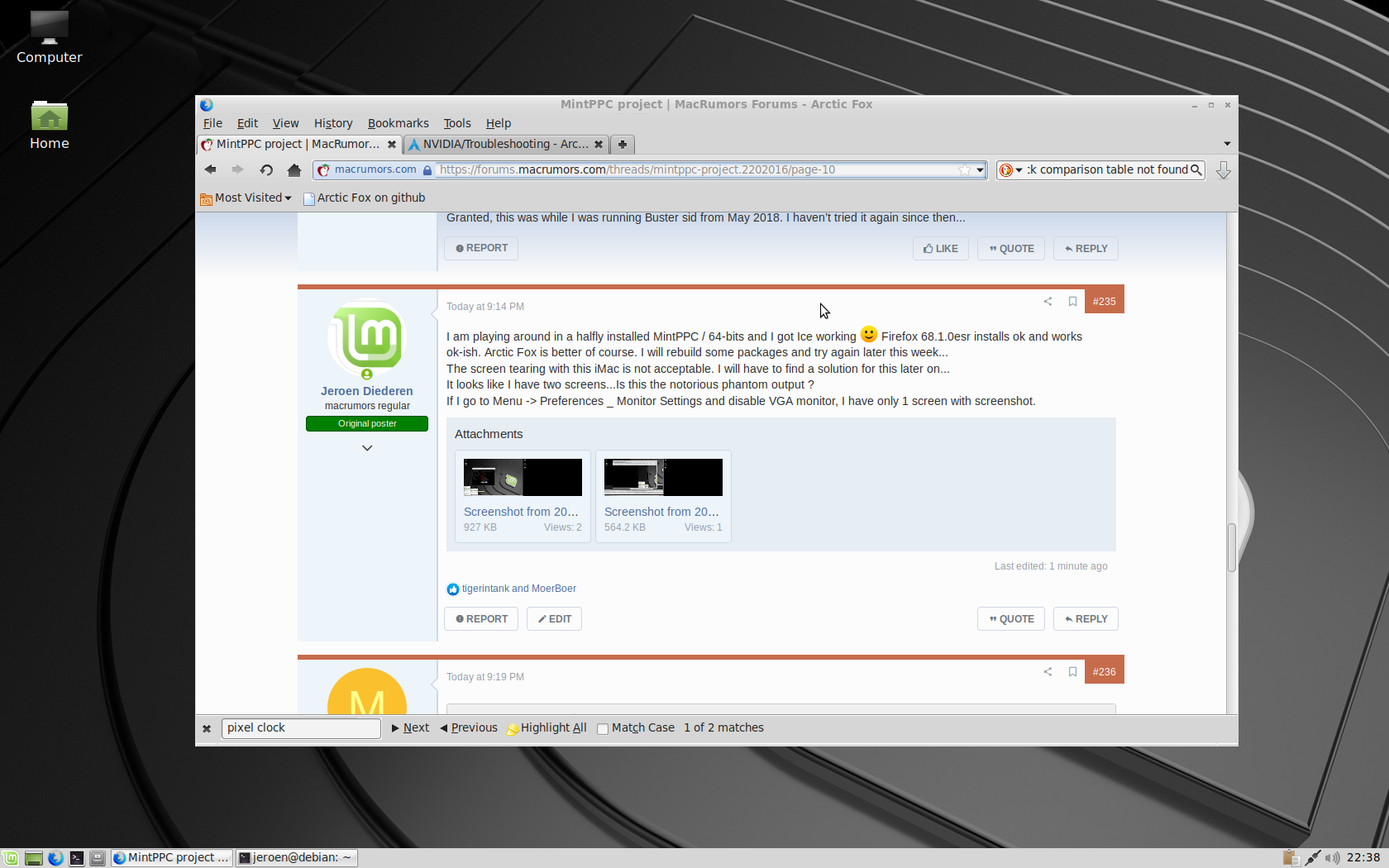1389x868 pixels.
Task: Open clipboard manager tray icon
Action: (1291, 858)
